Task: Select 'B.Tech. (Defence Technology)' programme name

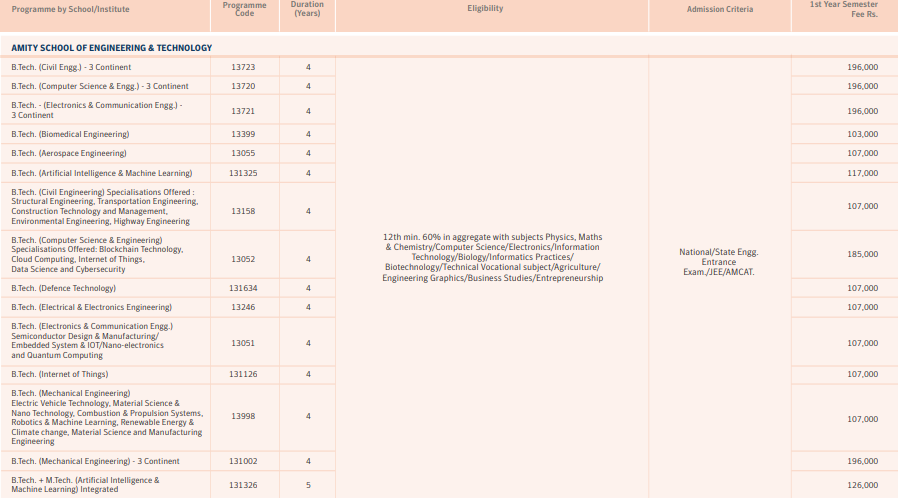Action: [64, 288]
